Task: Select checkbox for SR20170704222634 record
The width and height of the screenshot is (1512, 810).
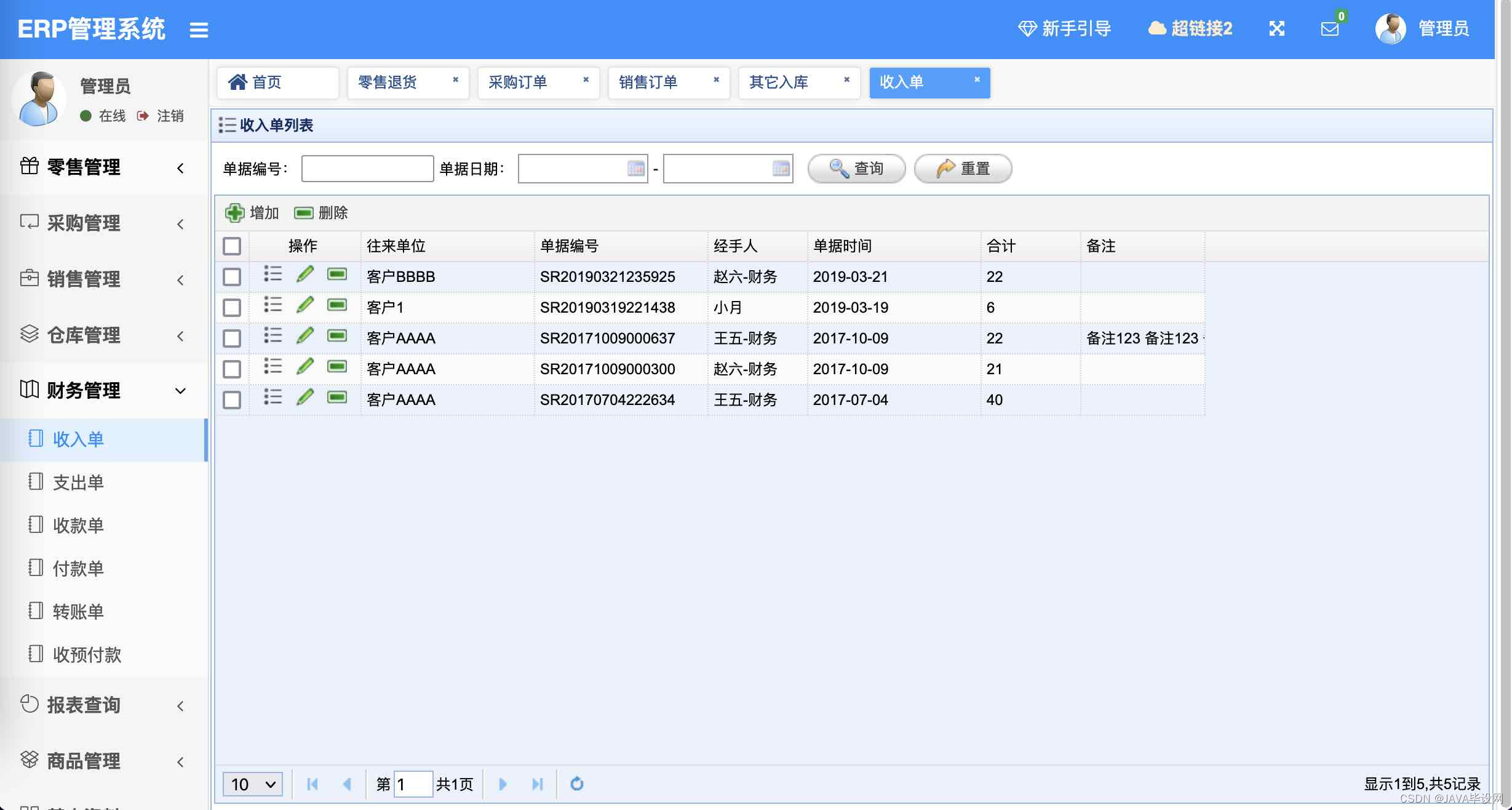Action: (232, 400)
